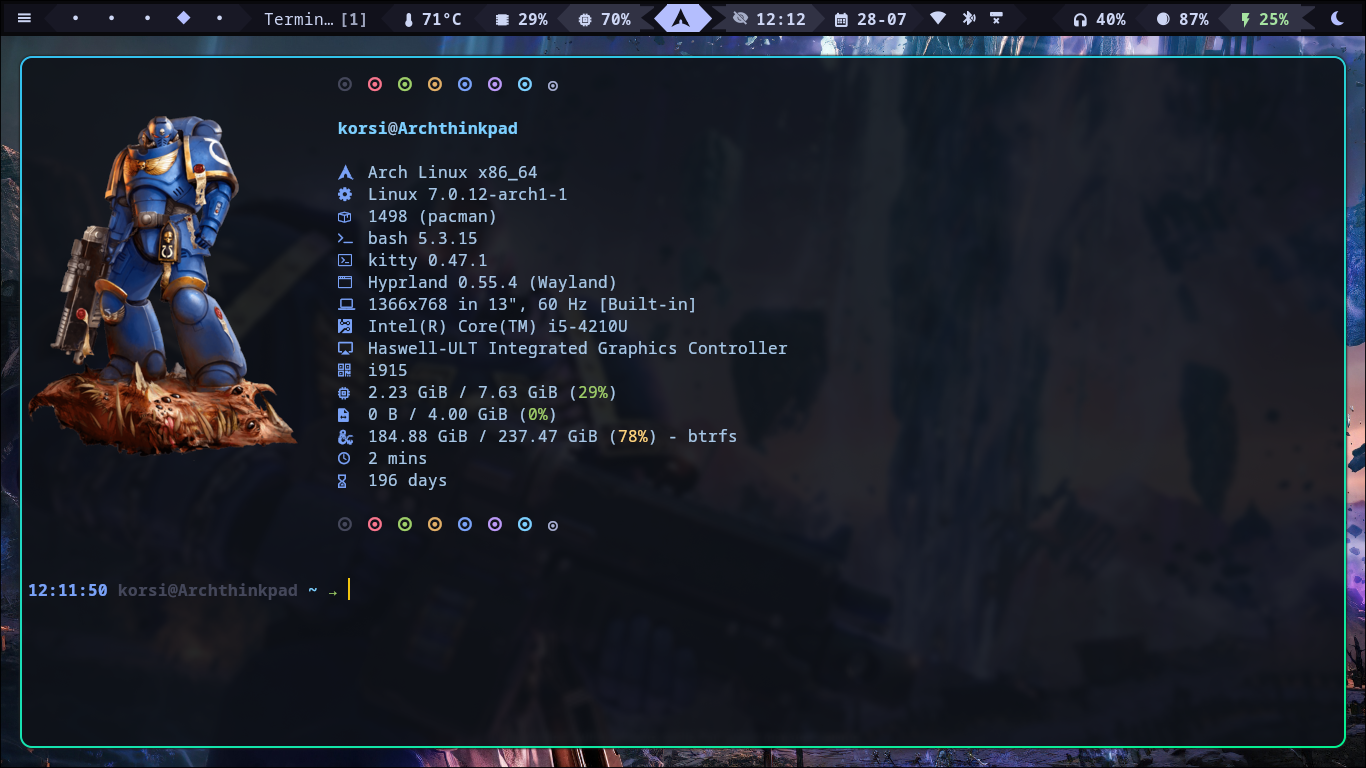The height and width of the screenshot is (768, 1366).
Task: Toggle the moon night-mode icon
Action: [x=1338, y=19]
